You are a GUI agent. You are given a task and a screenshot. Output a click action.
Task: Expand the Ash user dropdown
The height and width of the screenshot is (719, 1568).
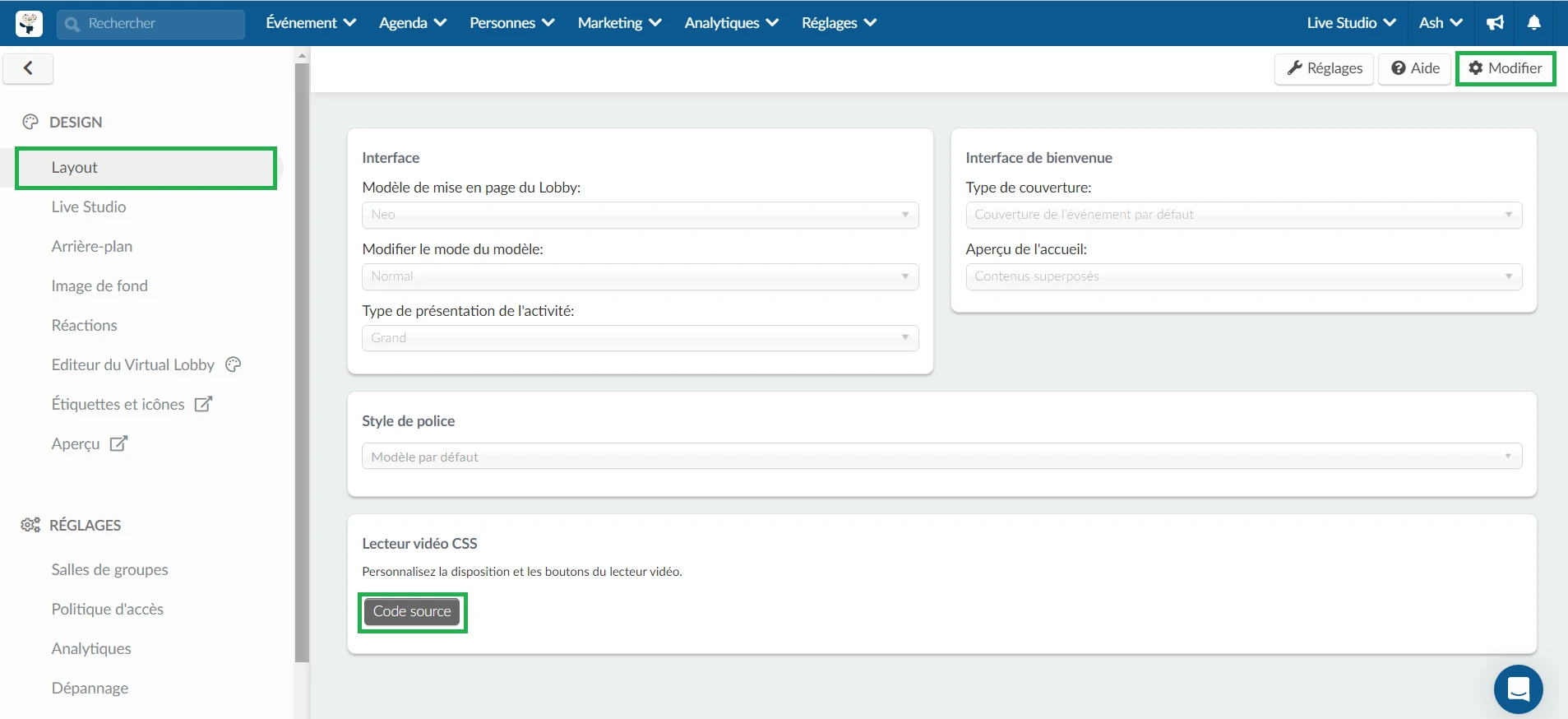point(1441,23)
